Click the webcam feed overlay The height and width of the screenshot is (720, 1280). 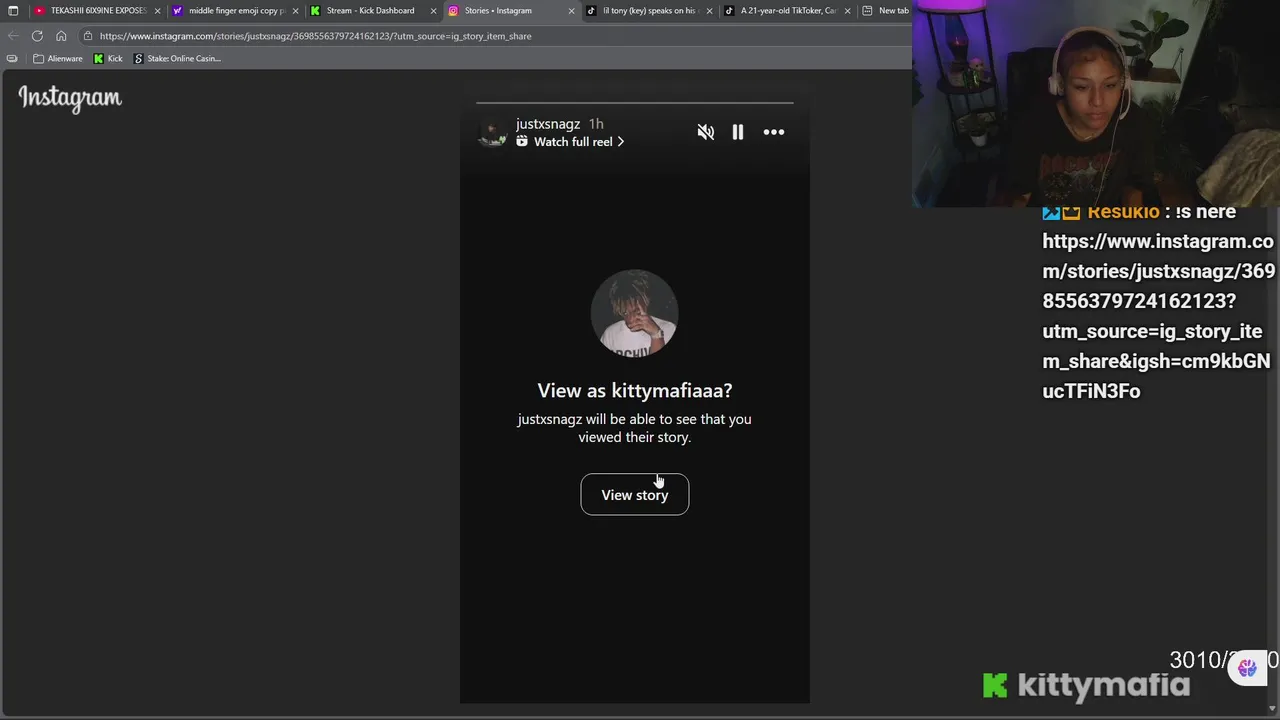(1096, 104)
